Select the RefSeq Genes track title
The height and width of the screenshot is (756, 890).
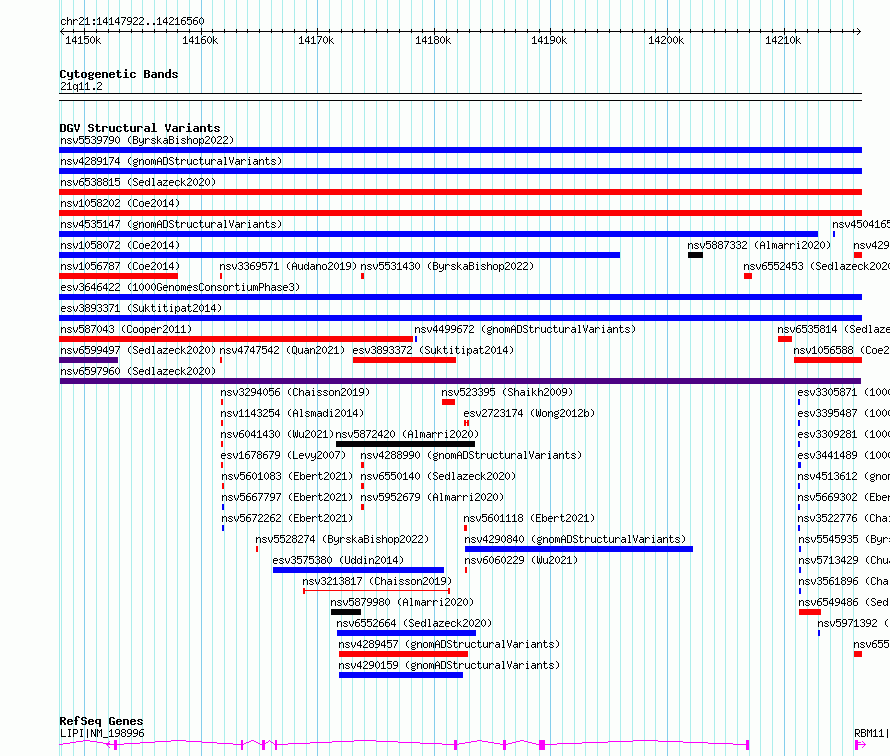click(x=102, y=721)
